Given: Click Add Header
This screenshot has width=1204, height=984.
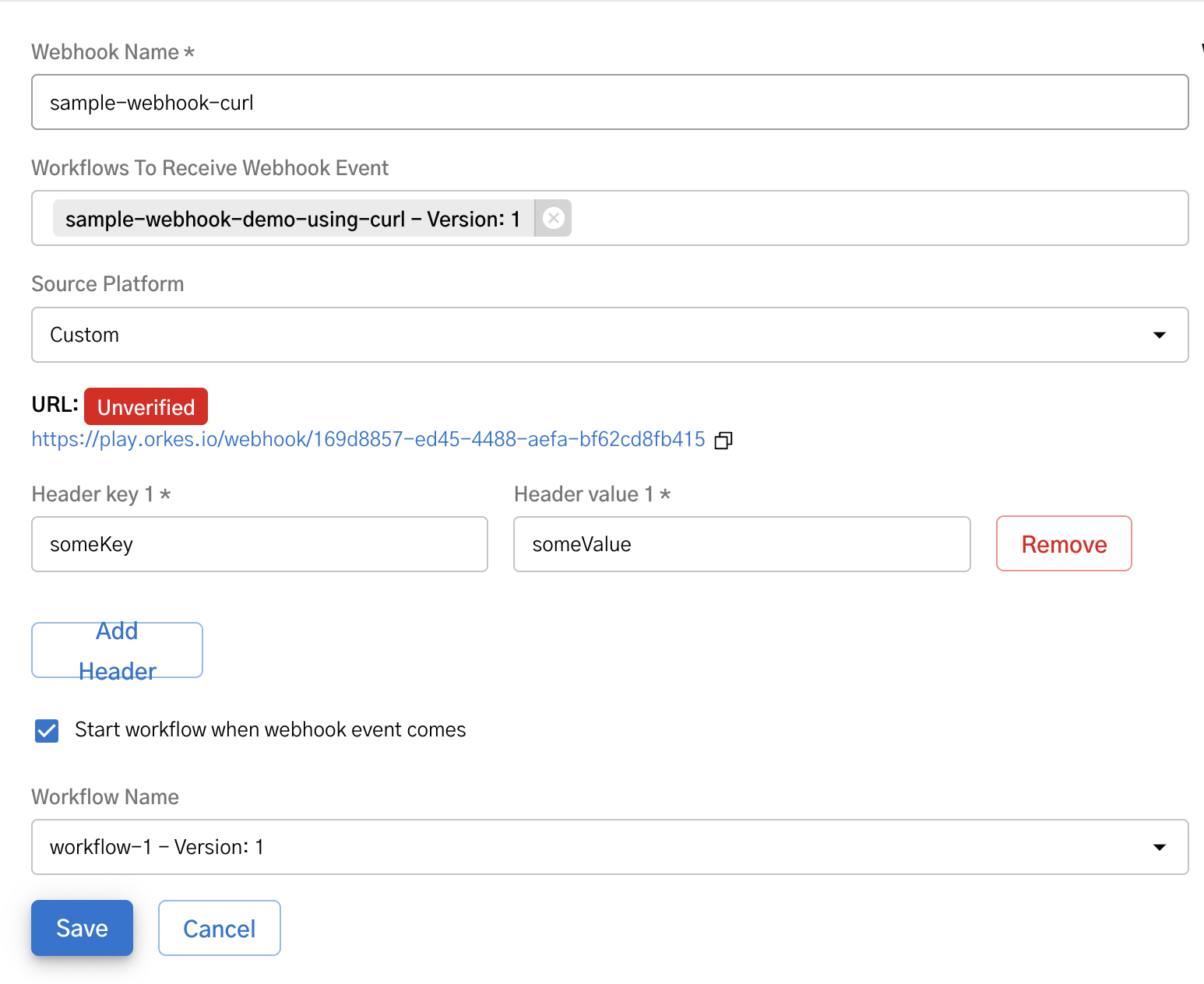Looking at the screenshot, I should coord(116,650).
